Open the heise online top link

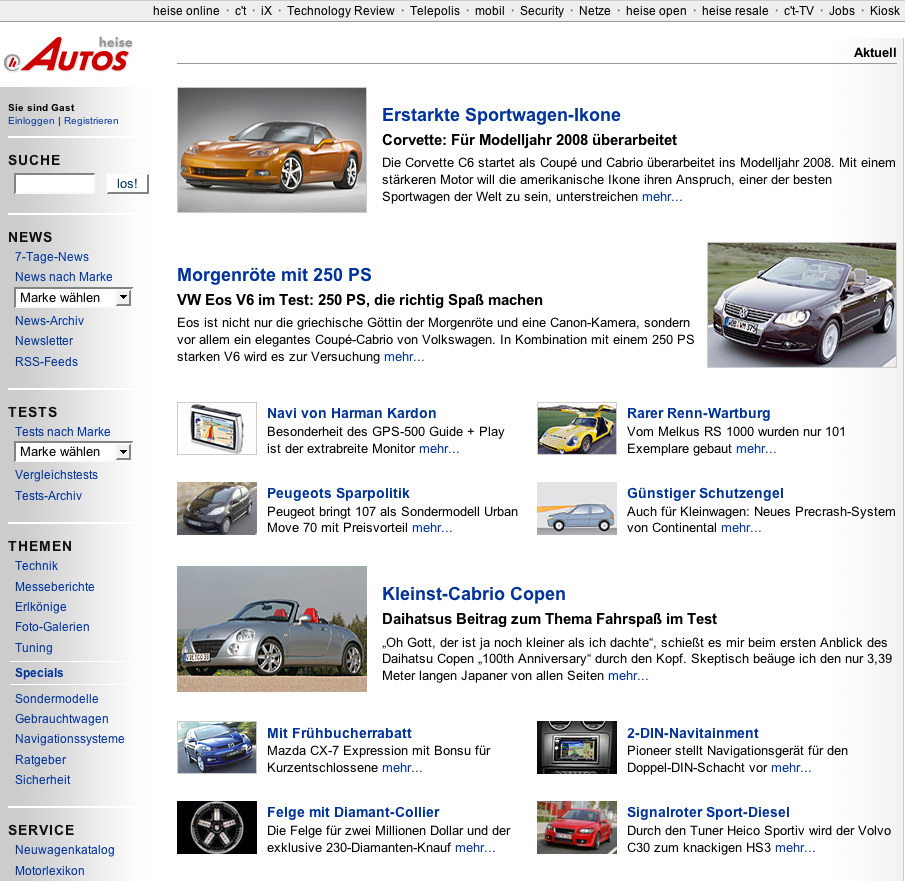click(x=186, y=10)
